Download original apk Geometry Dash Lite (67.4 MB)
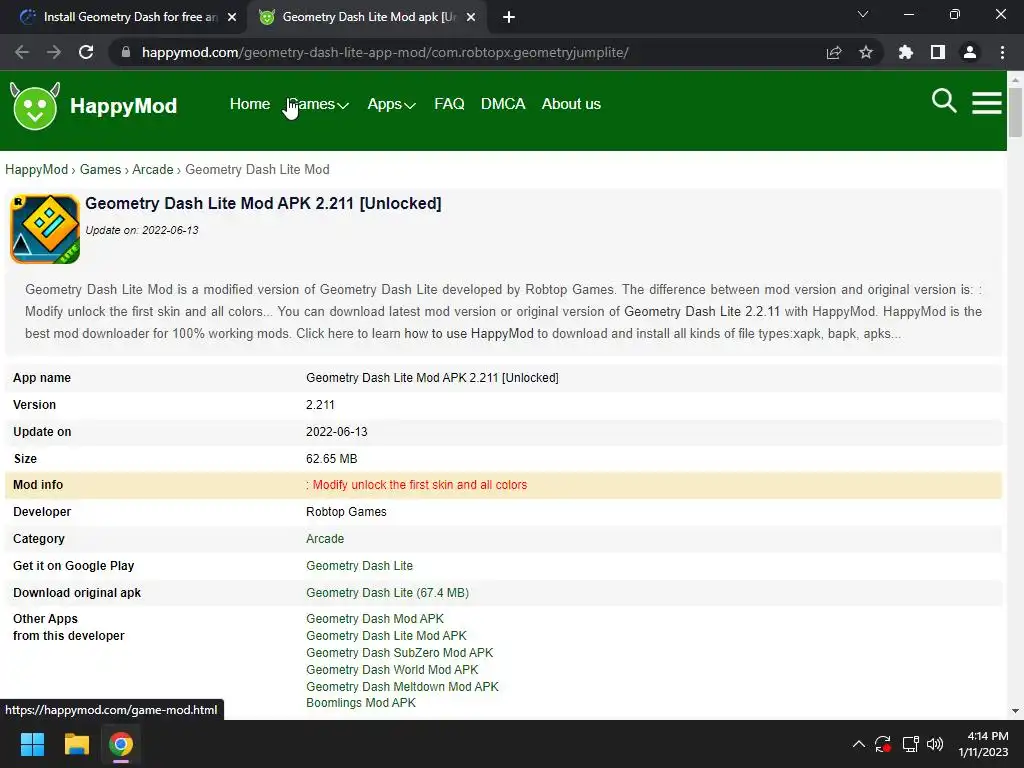Viewport: 1024px width, 768px height. (x=387, y=592)
